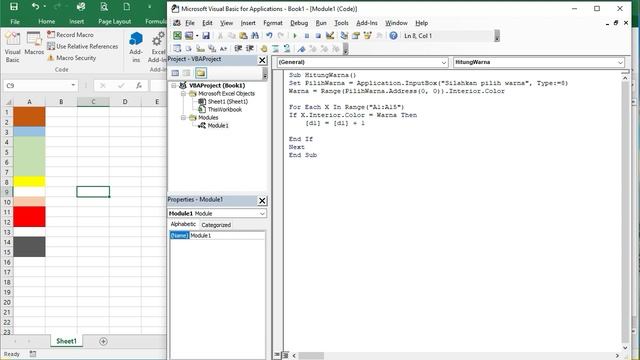This screenshot has width=640, height=360.
Task: Reset execution with the stop square icon
Action: (x=318, y=36)
